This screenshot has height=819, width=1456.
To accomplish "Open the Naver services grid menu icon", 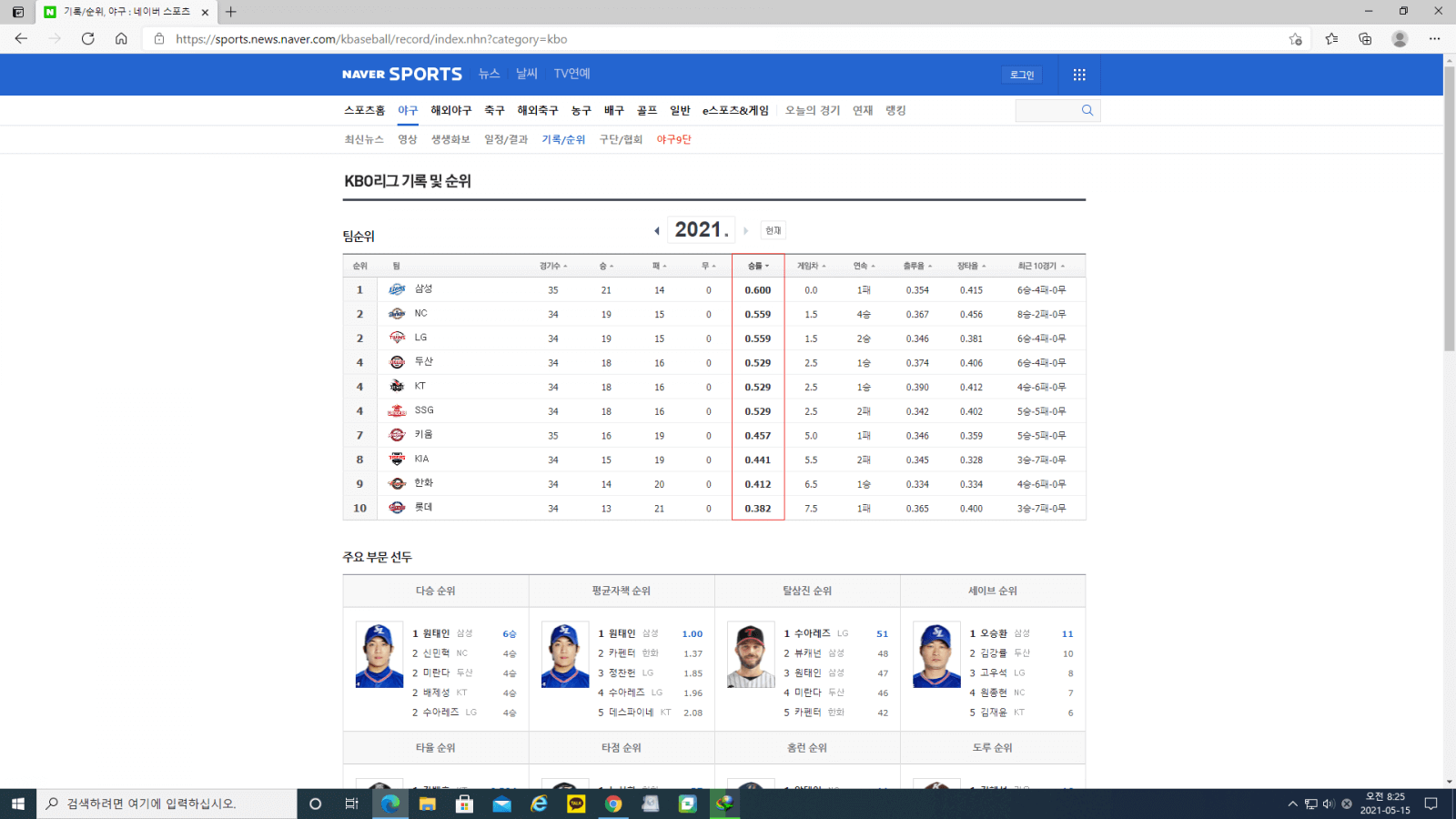I will 1079,75.
